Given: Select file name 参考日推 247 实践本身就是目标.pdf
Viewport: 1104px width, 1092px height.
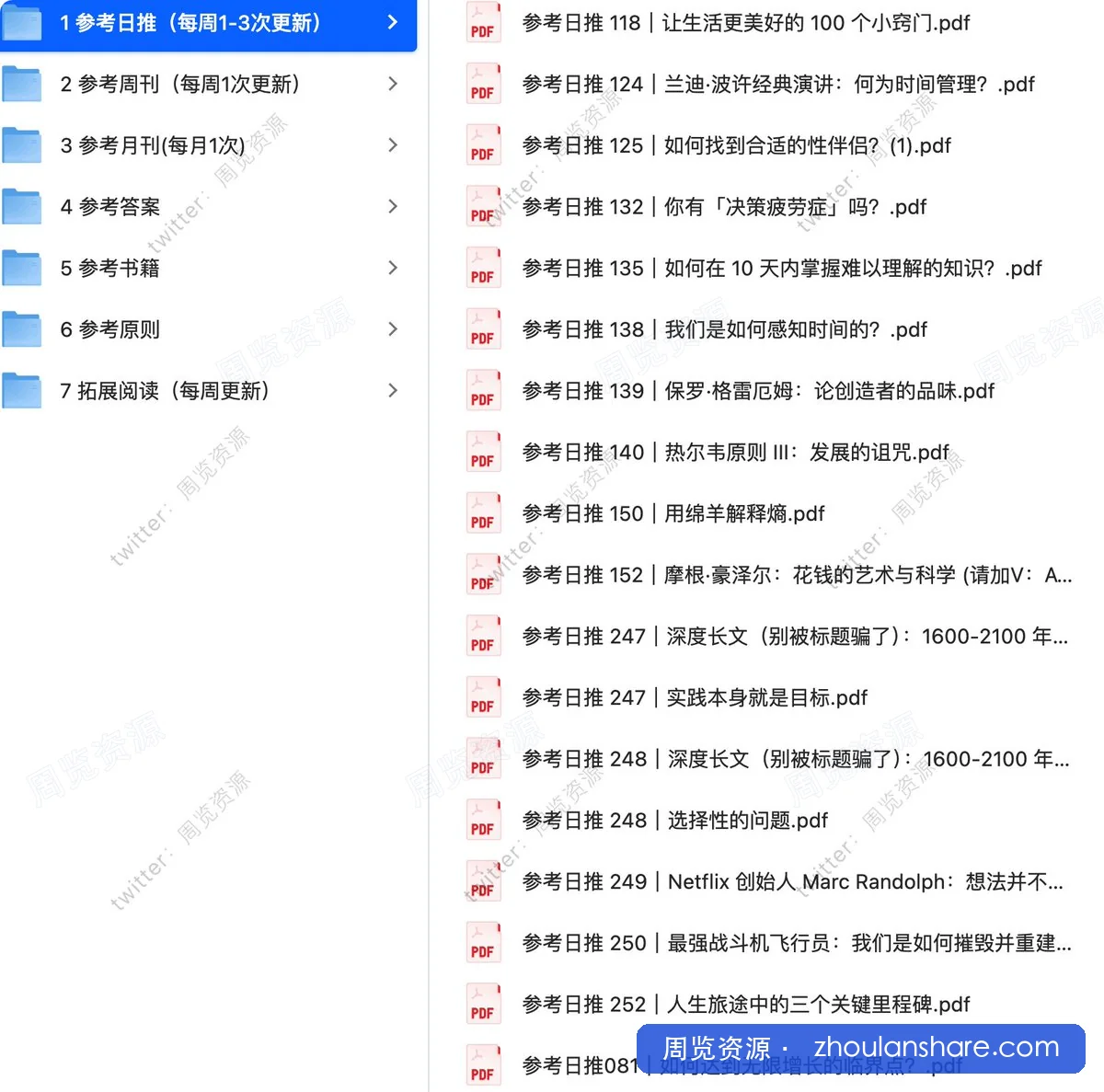Looking at the screenshot, I should (696, 697).
